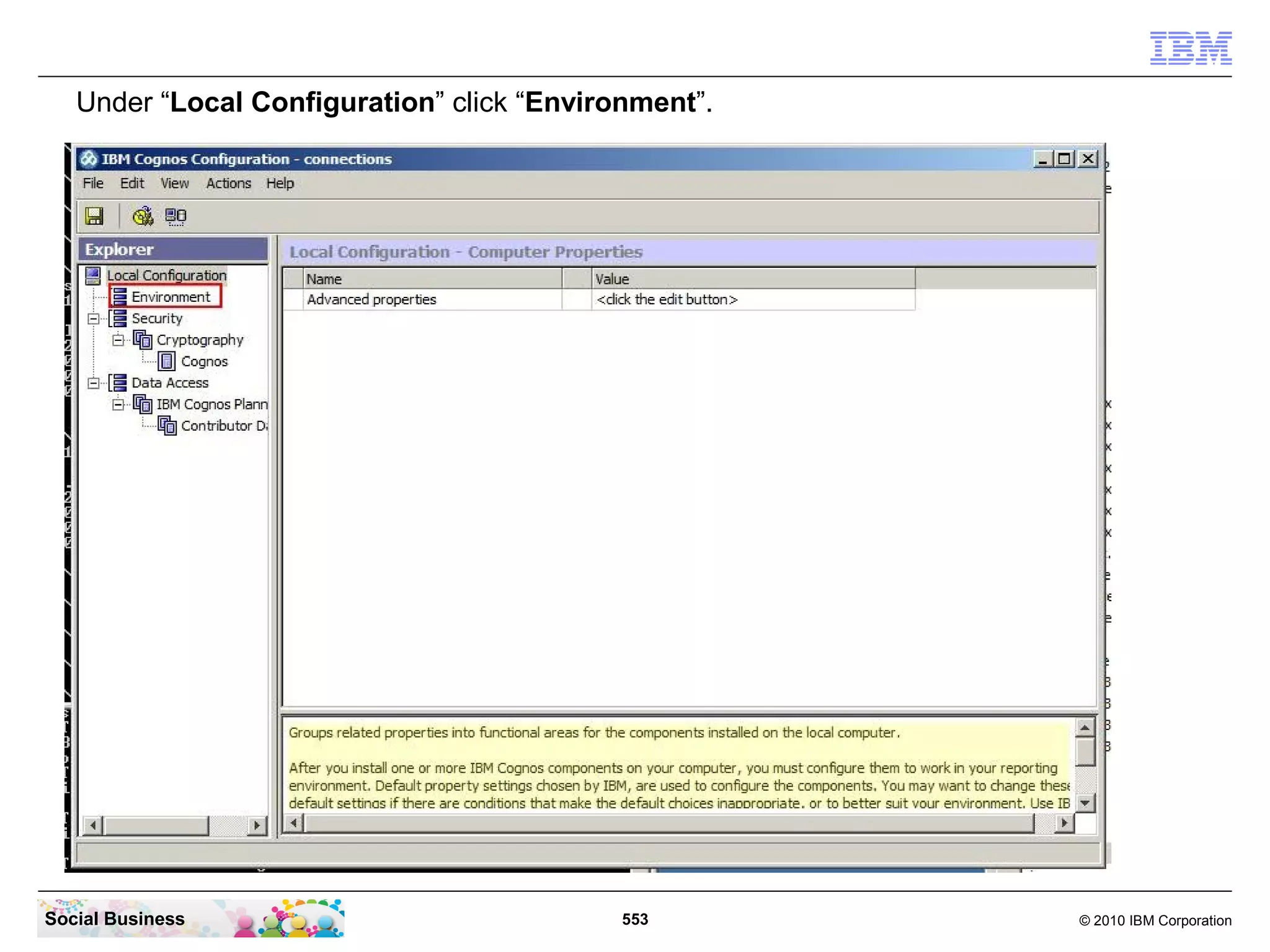Click the Environment node icon

120,297
